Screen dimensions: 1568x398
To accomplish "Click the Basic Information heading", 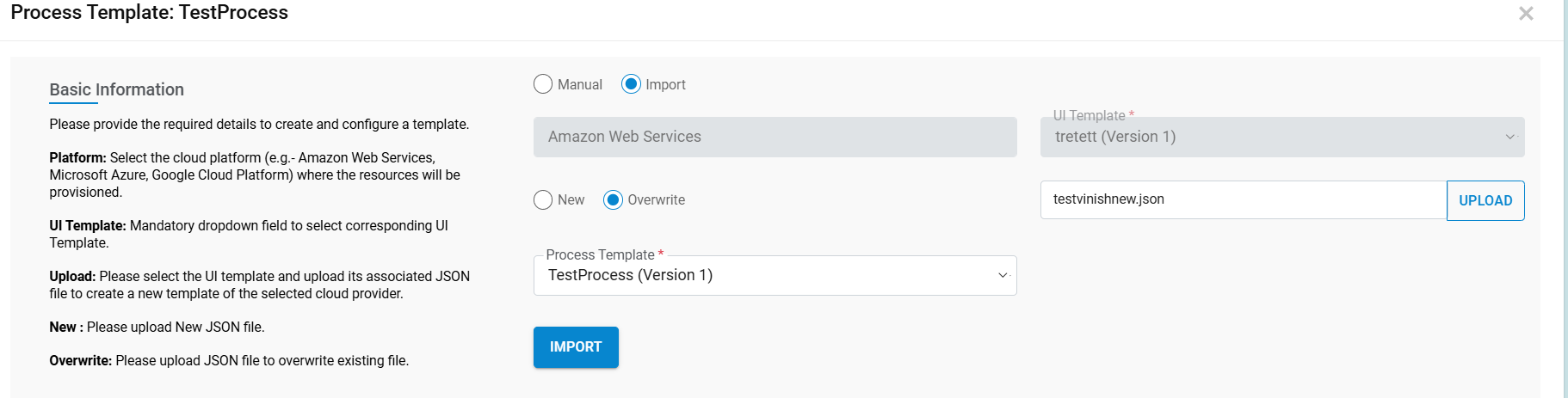I will pos(117,89).
